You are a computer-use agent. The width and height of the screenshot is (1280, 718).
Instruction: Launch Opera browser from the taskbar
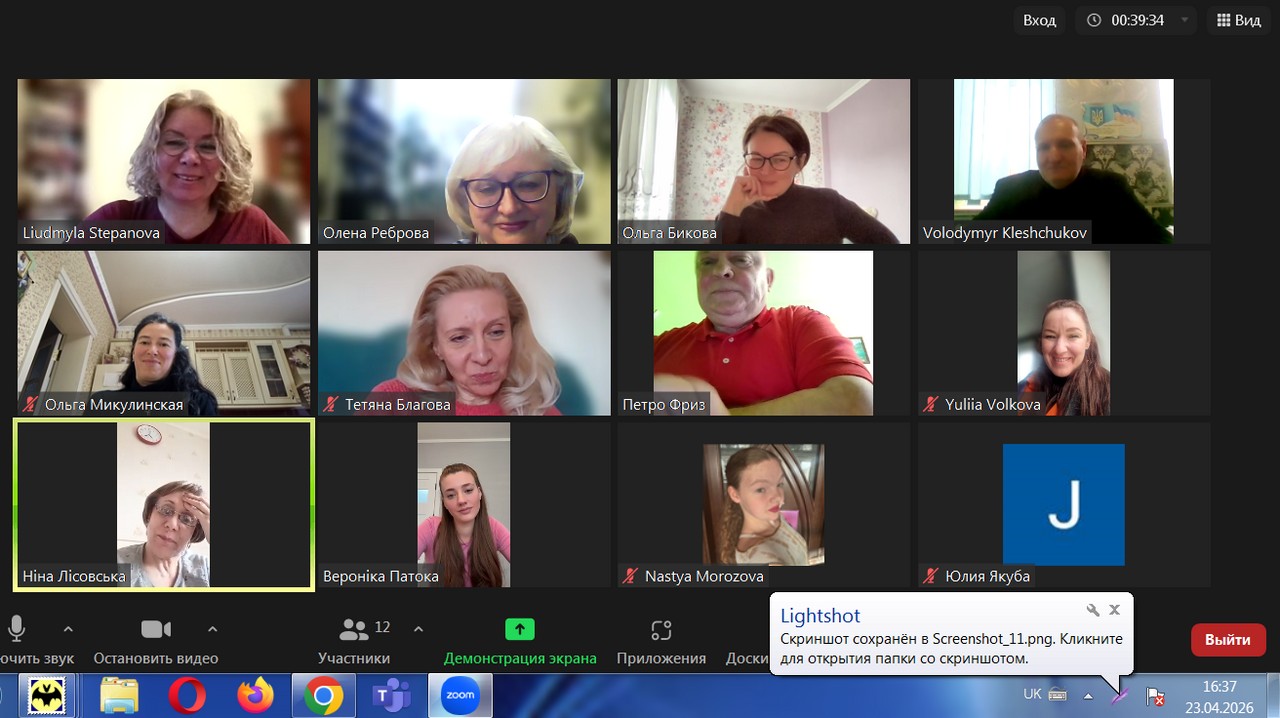pyautogui.click(x=187, y=696)
